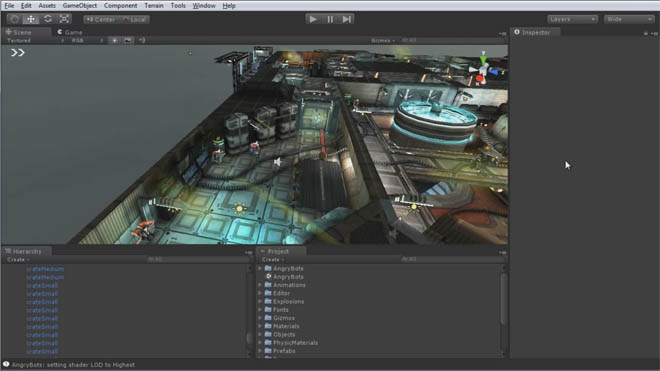Click the scene orientation gizmo
The image size is (660, 371).
tap(483, 69)
